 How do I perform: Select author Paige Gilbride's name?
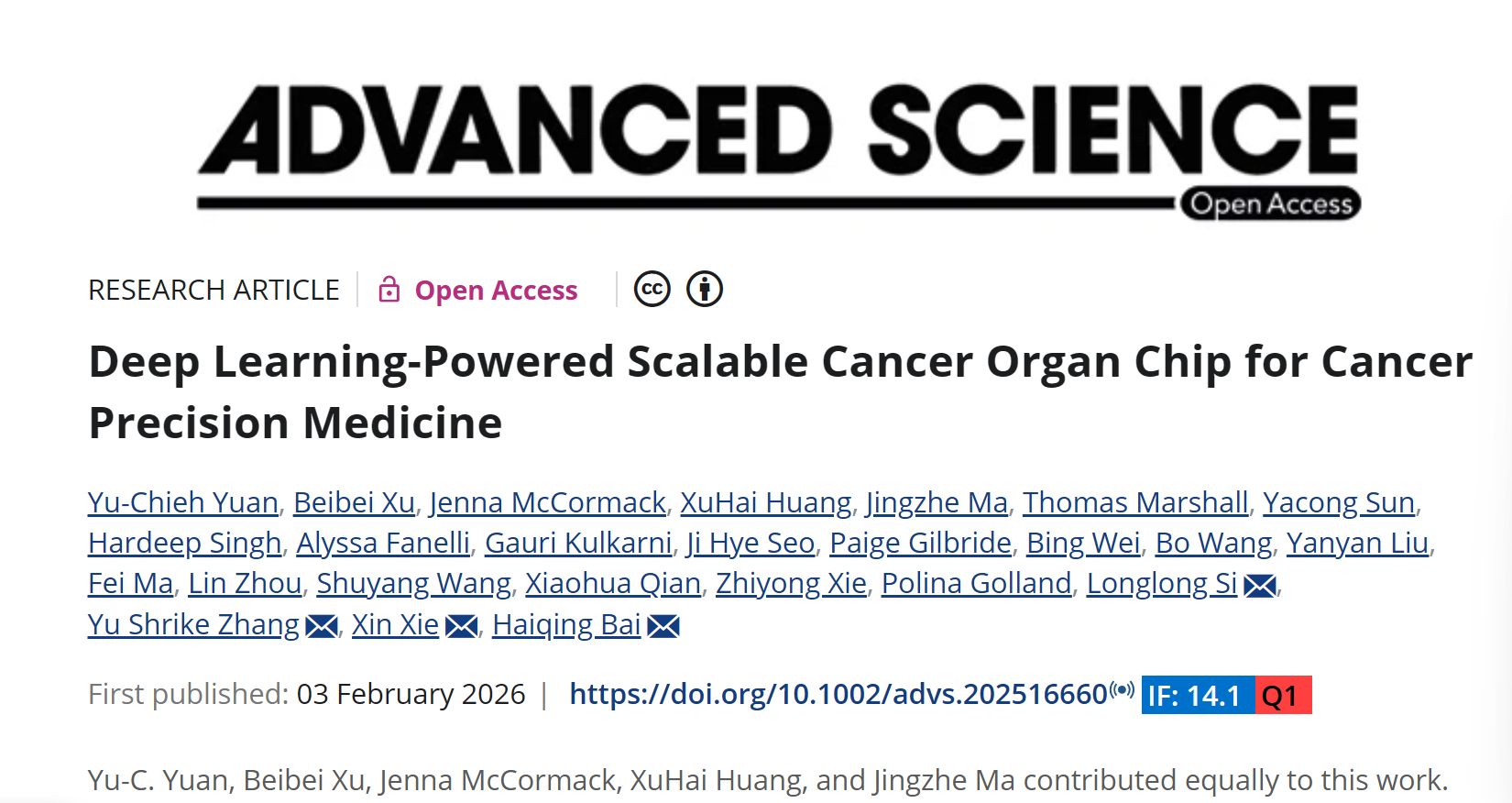[x=920, y=543]
